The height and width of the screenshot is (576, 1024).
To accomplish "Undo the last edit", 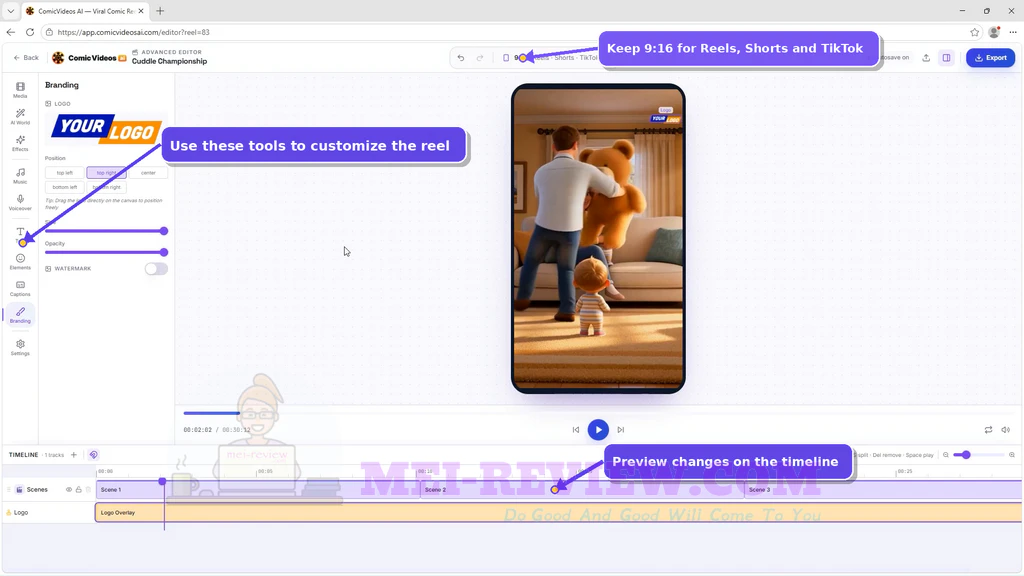I will click(461, 57).
